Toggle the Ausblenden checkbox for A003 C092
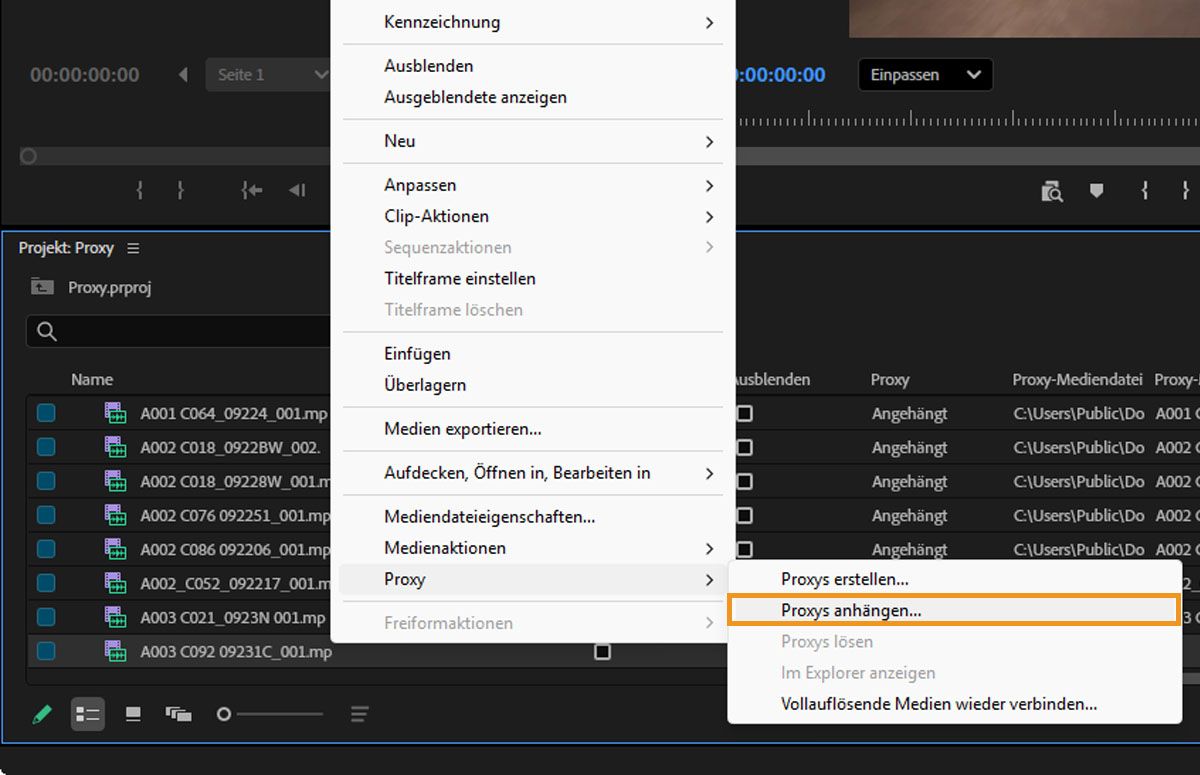Viewport: 1200px width, 775px height. (602, 651)
